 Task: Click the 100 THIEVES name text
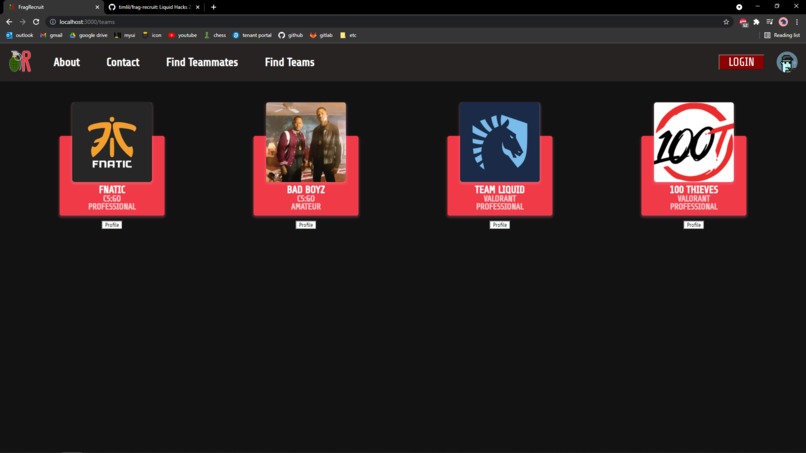click(x=694, y=190)
